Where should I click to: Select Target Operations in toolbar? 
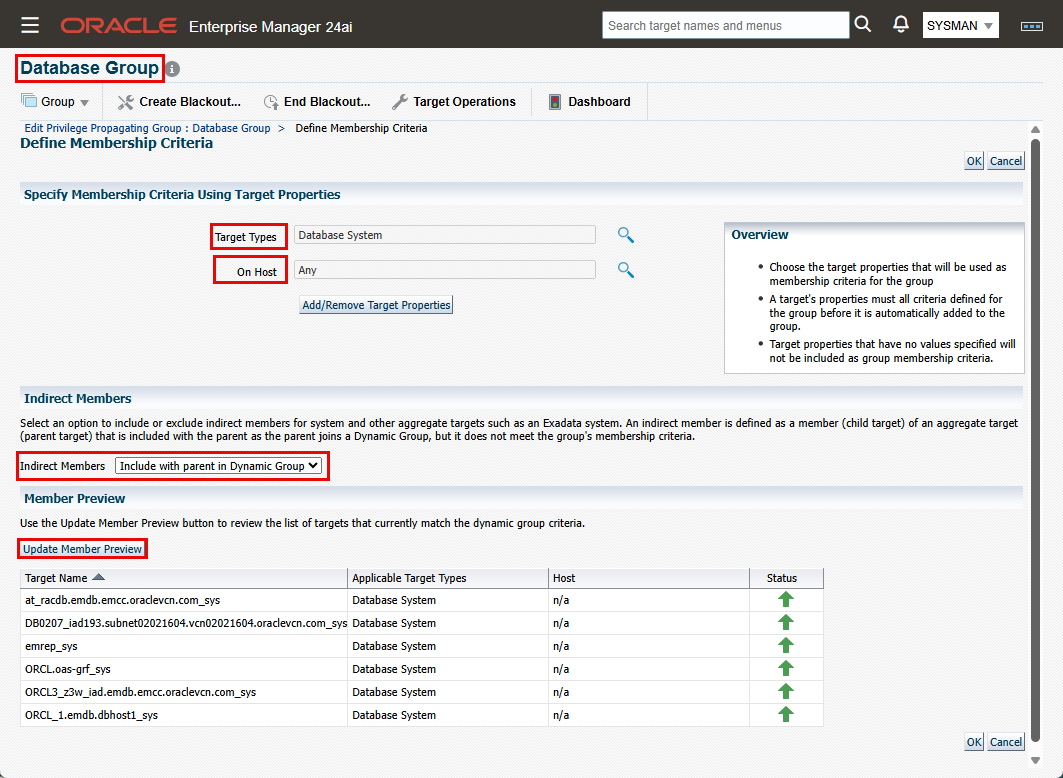click(454, 102)
